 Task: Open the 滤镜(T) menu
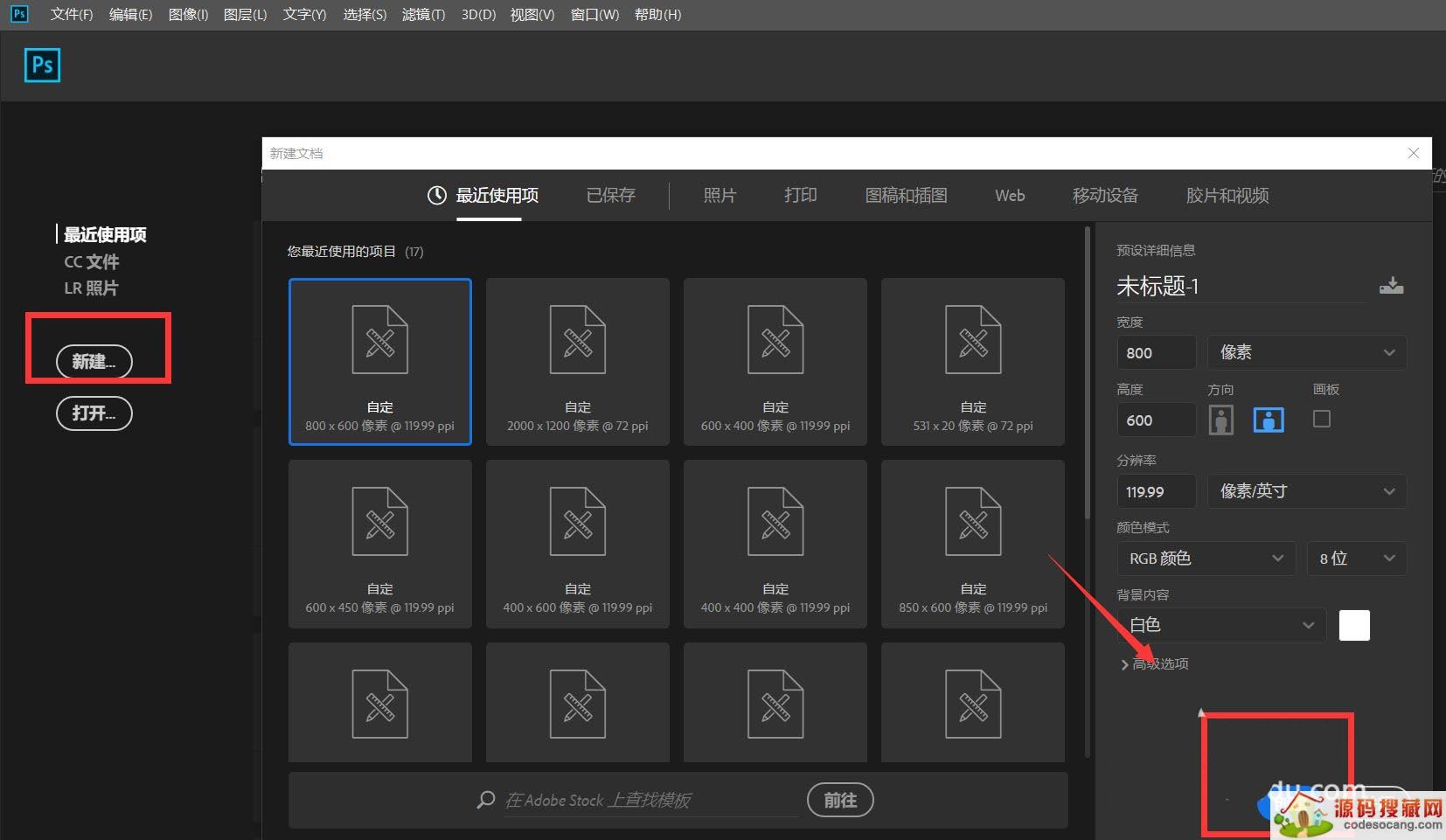tap(423, 15)
